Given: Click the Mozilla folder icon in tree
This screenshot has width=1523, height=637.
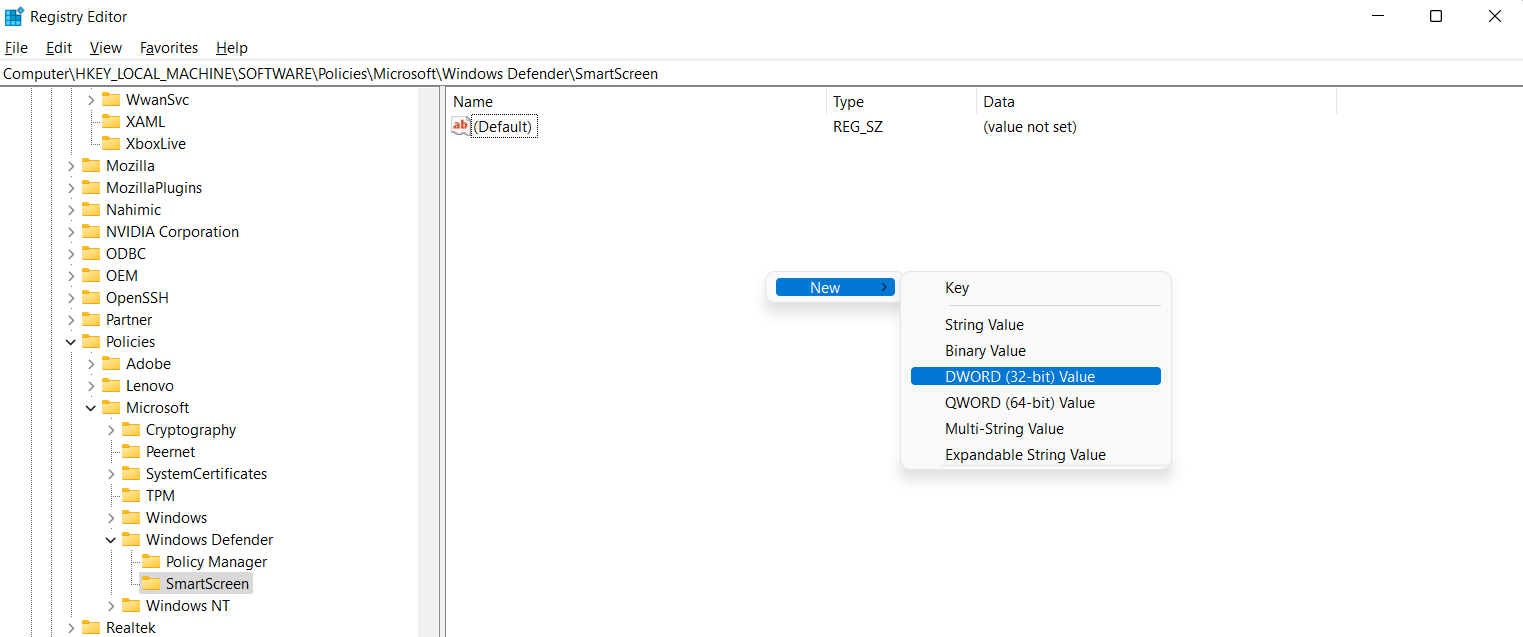Looking at the screenshot, I should (91, 166).
